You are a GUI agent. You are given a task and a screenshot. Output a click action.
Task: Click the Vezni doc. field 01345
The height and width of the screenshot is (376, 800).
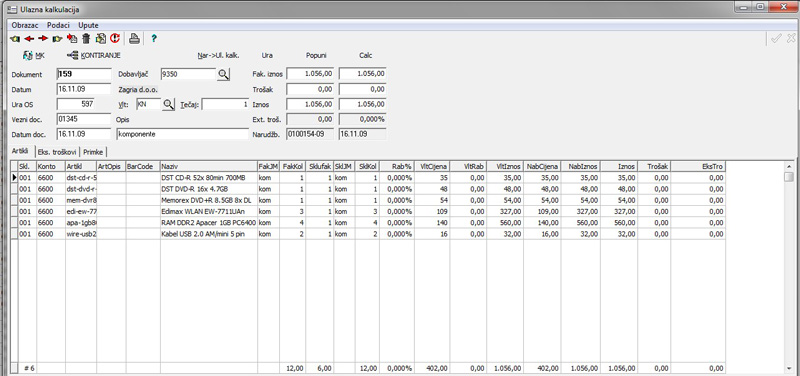point(84,119)
